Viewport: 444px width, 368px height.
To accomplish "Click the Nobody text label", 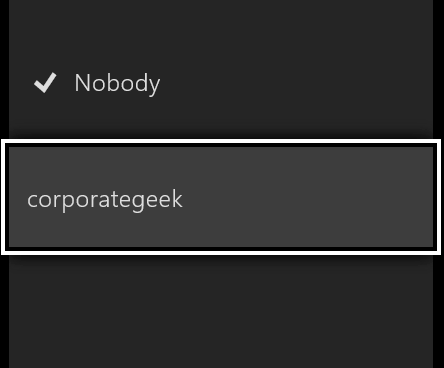I will (117, 83).
